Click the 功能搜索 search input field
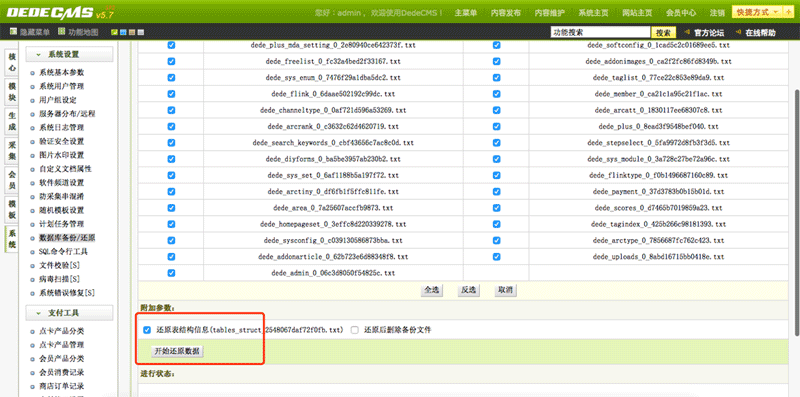This screenshot has width=800, height=397. (600, 32)
